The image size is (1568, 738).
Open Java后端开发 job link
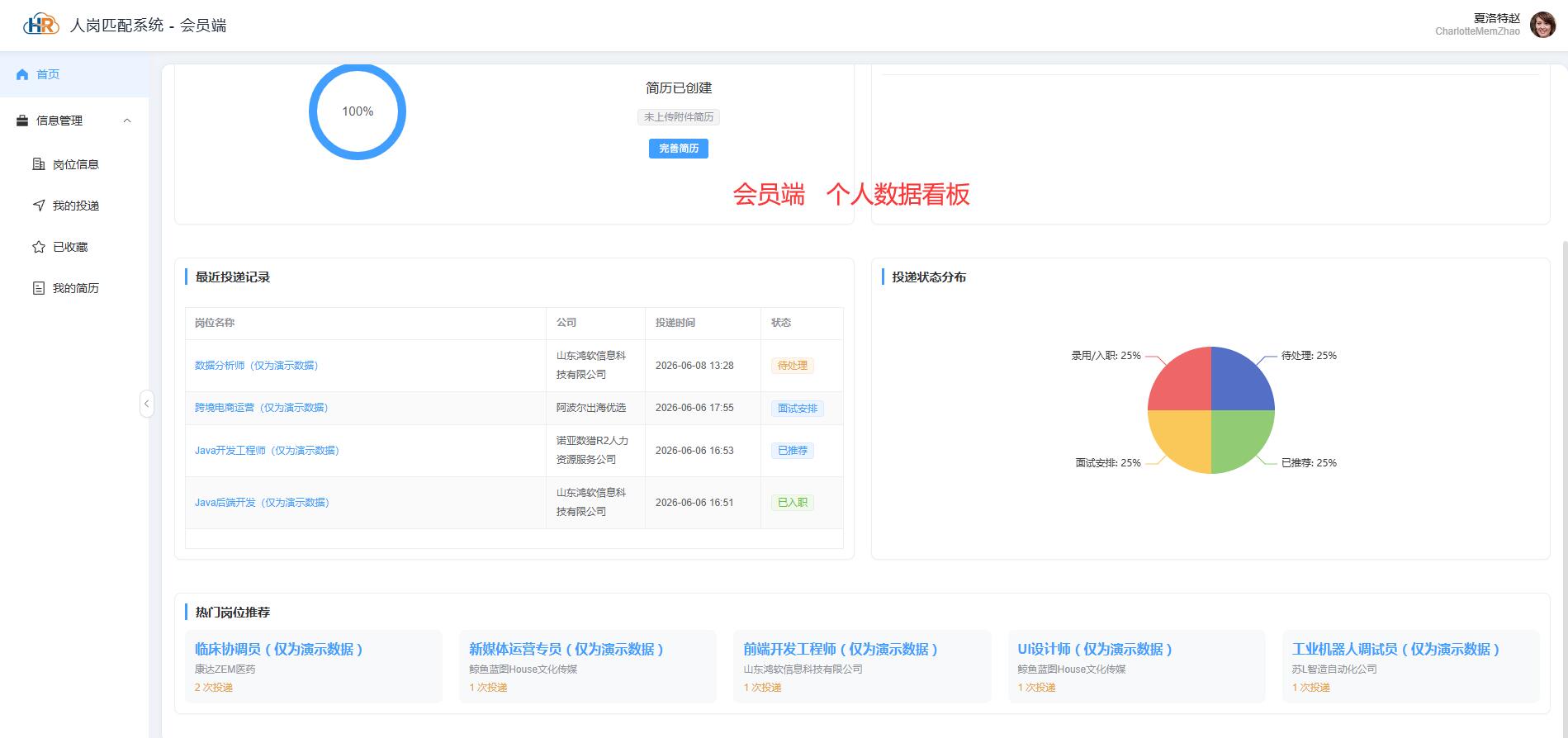(x=262, y=503)
